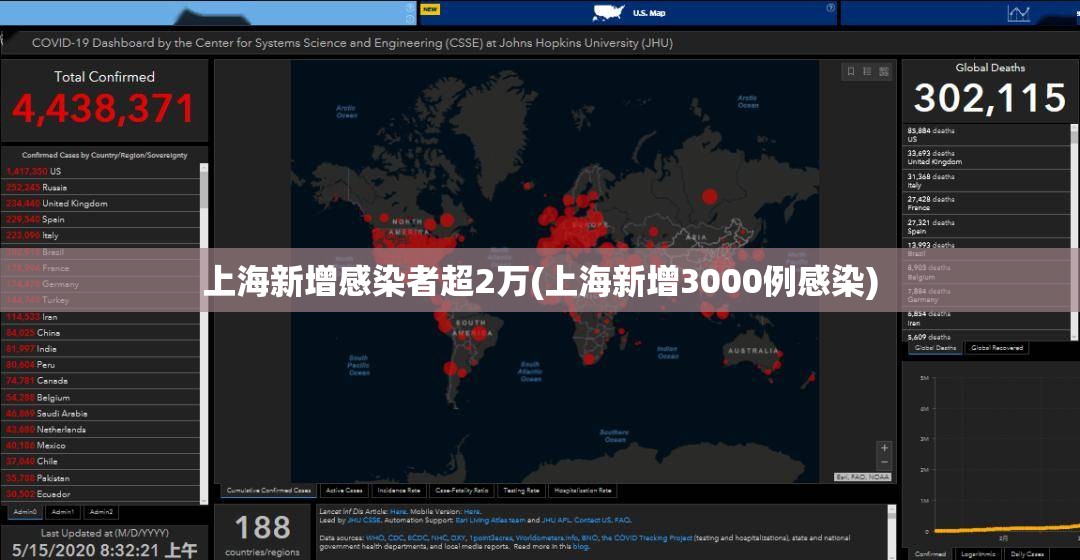Open the blog link

pos(581,547)
